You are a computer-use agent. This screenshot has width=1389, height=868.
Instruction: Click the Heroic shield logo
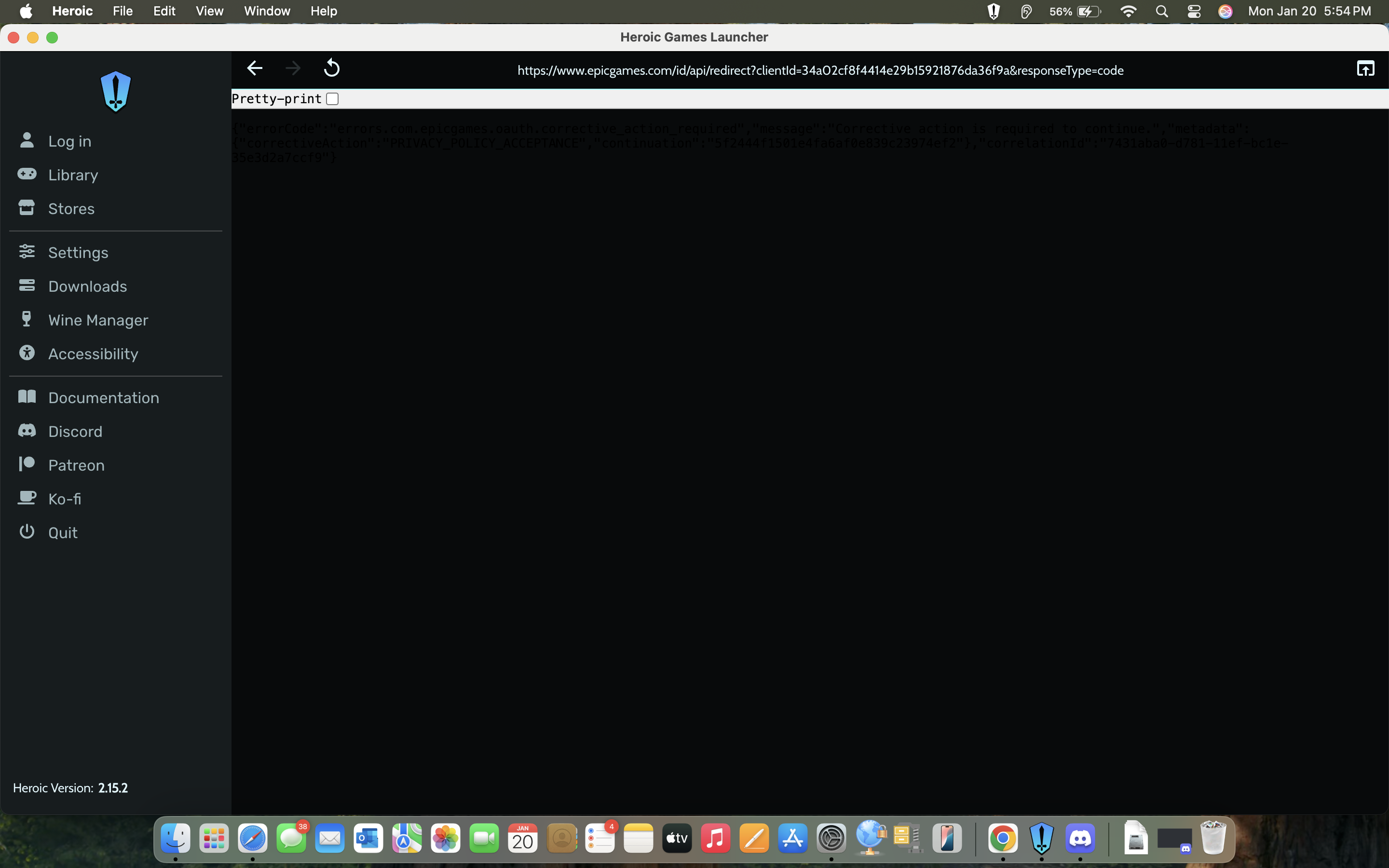tap(116, 92)
